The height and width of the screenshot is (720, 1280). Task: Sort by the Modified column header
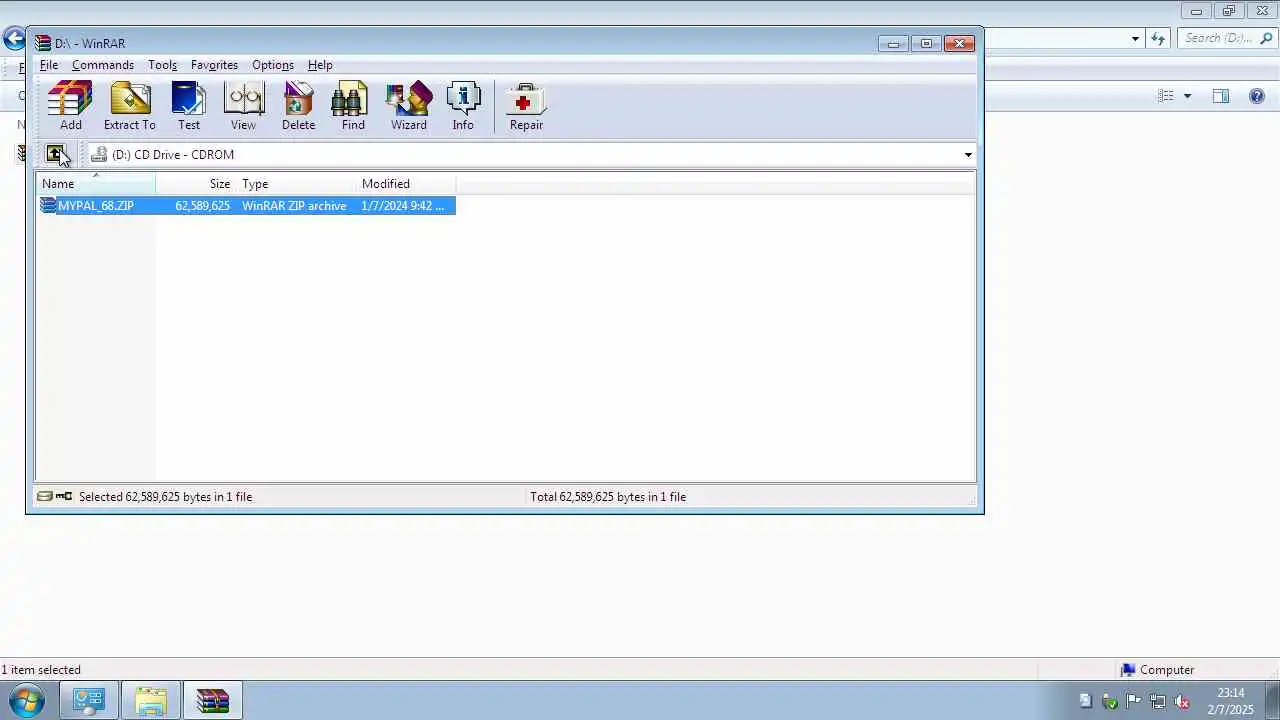point(406,184)
